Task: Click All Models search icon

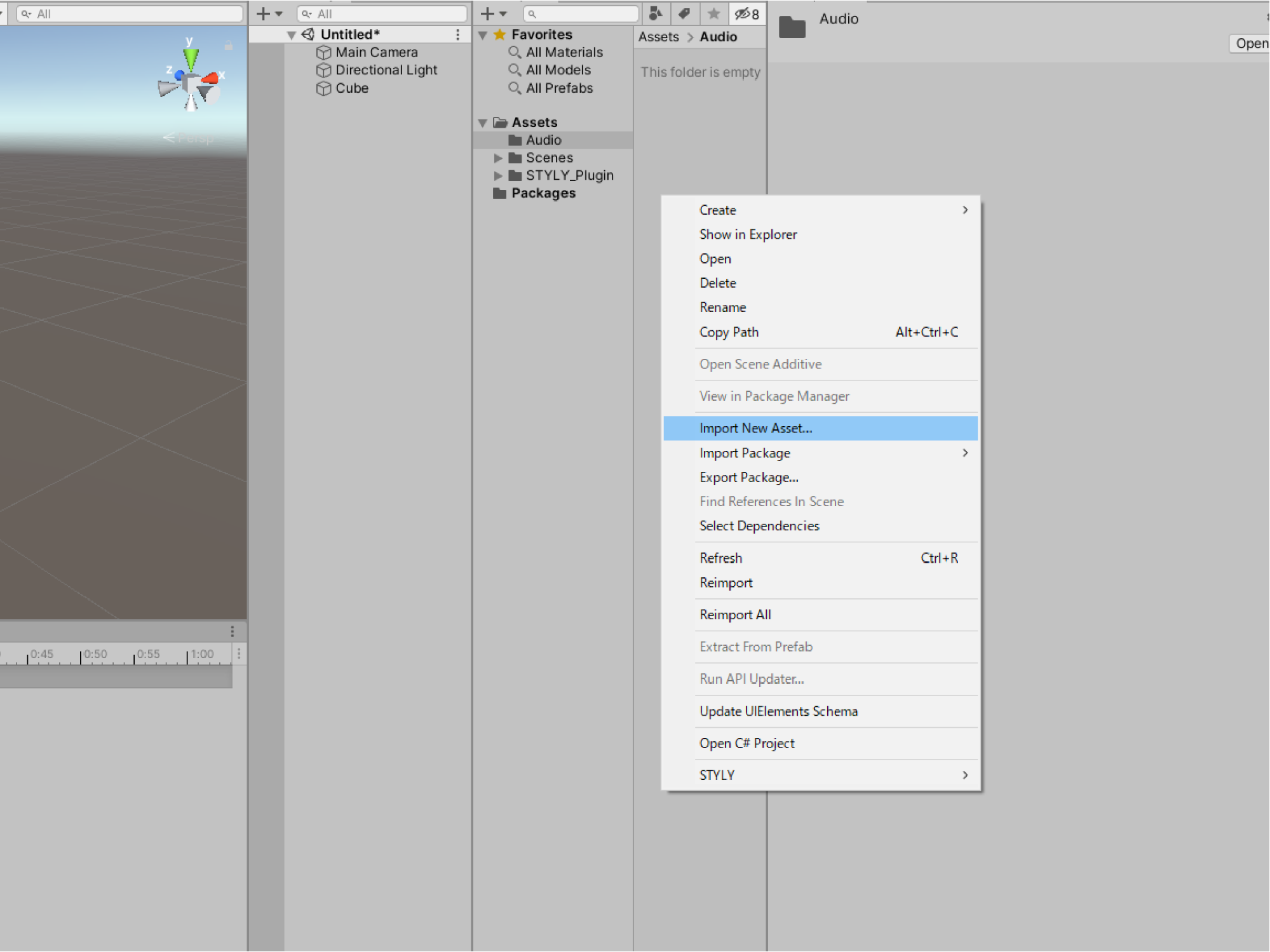Action: click(x=515, y=70)
